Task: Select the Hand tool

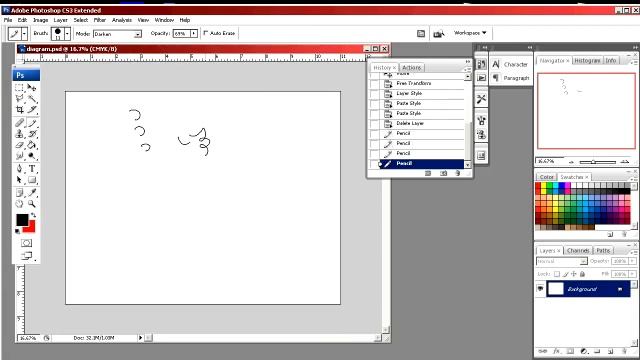Action: coord(19,204)
